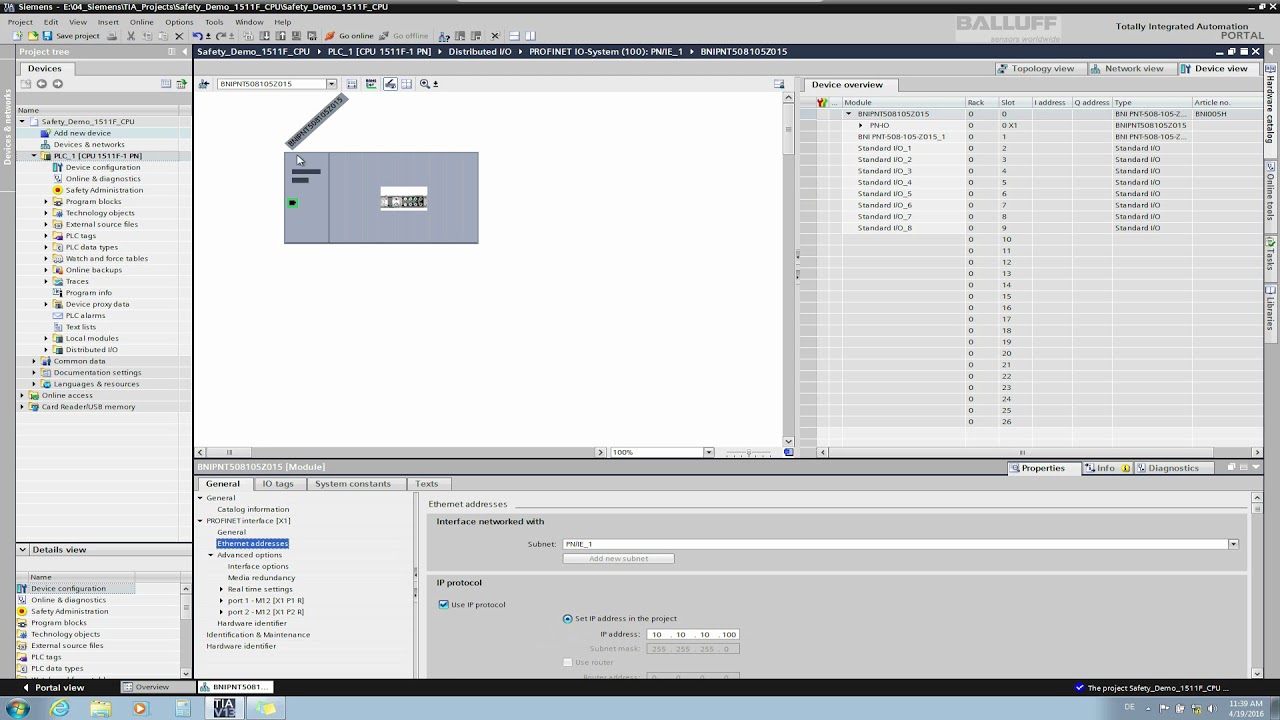Select Add new device in project tree

tap(82, 133)
